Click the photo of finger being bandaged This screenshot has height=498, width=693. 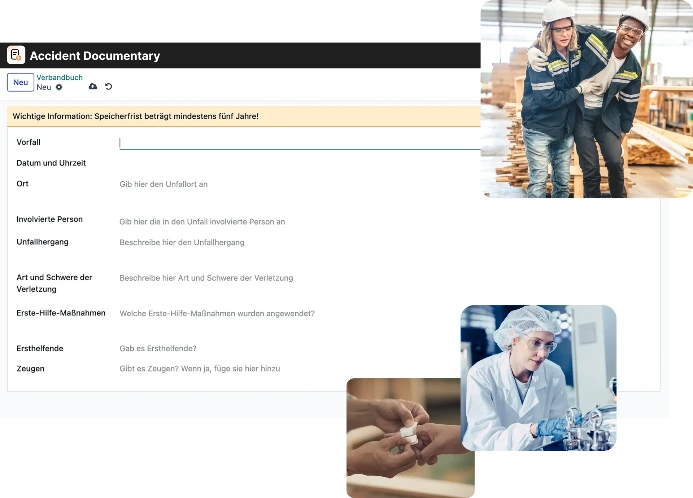[404, 438]
